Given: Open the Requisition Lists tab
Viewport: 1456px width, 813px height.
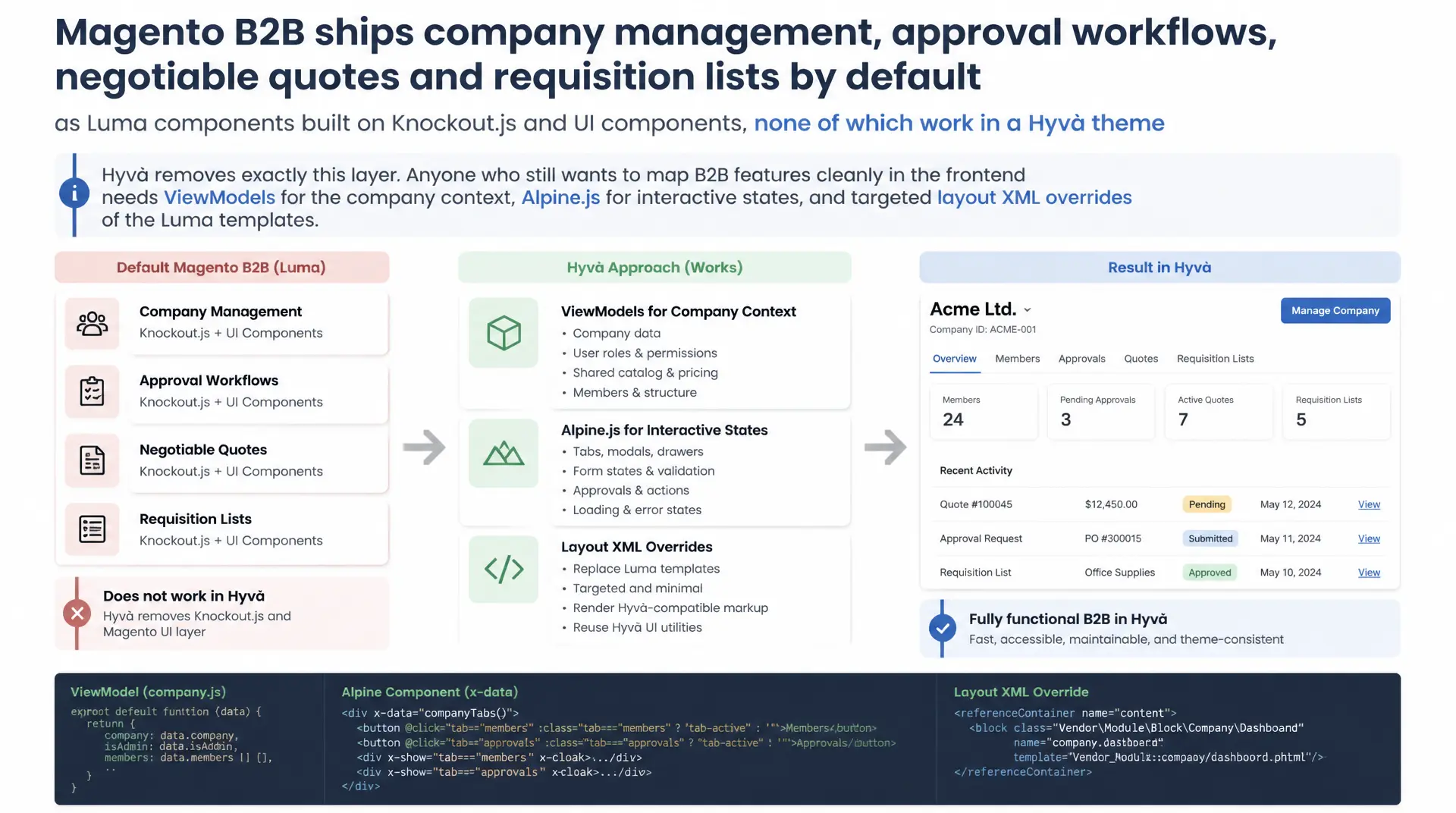Looking at the screenshot, I should [1216, 359].
